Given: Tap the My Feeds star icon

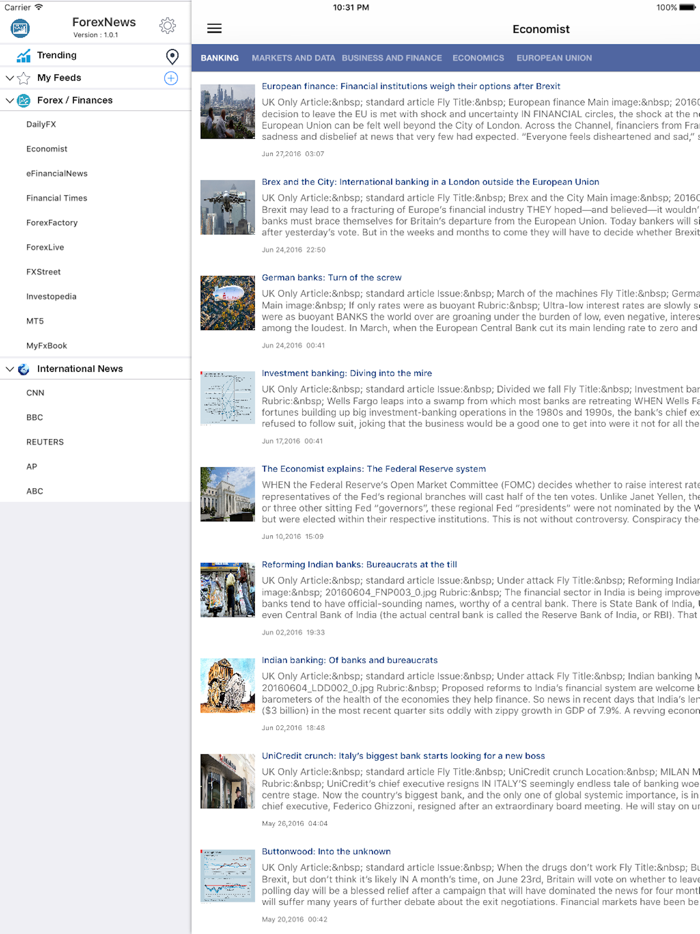Looking at the screenshot, I should pyautogui.click(x=23, y=78).
